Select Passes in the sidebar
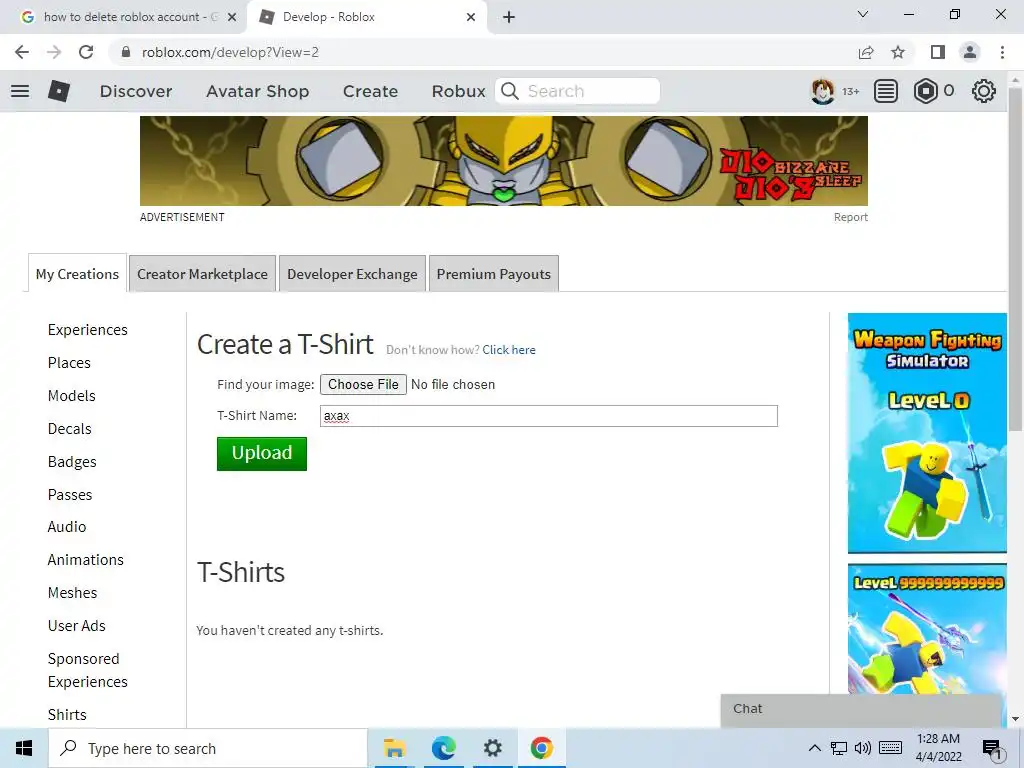Screen dimensions: 1024x768 70,494
